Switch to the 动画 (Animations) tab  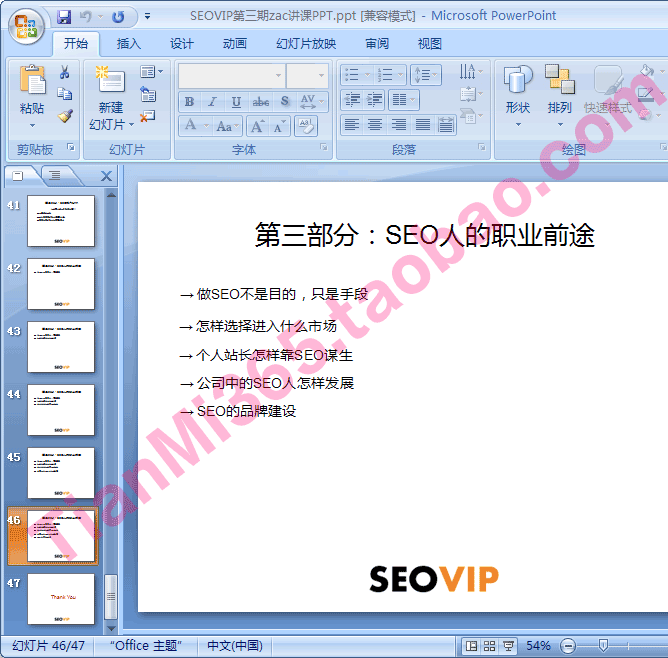click(x=235, y=43)
